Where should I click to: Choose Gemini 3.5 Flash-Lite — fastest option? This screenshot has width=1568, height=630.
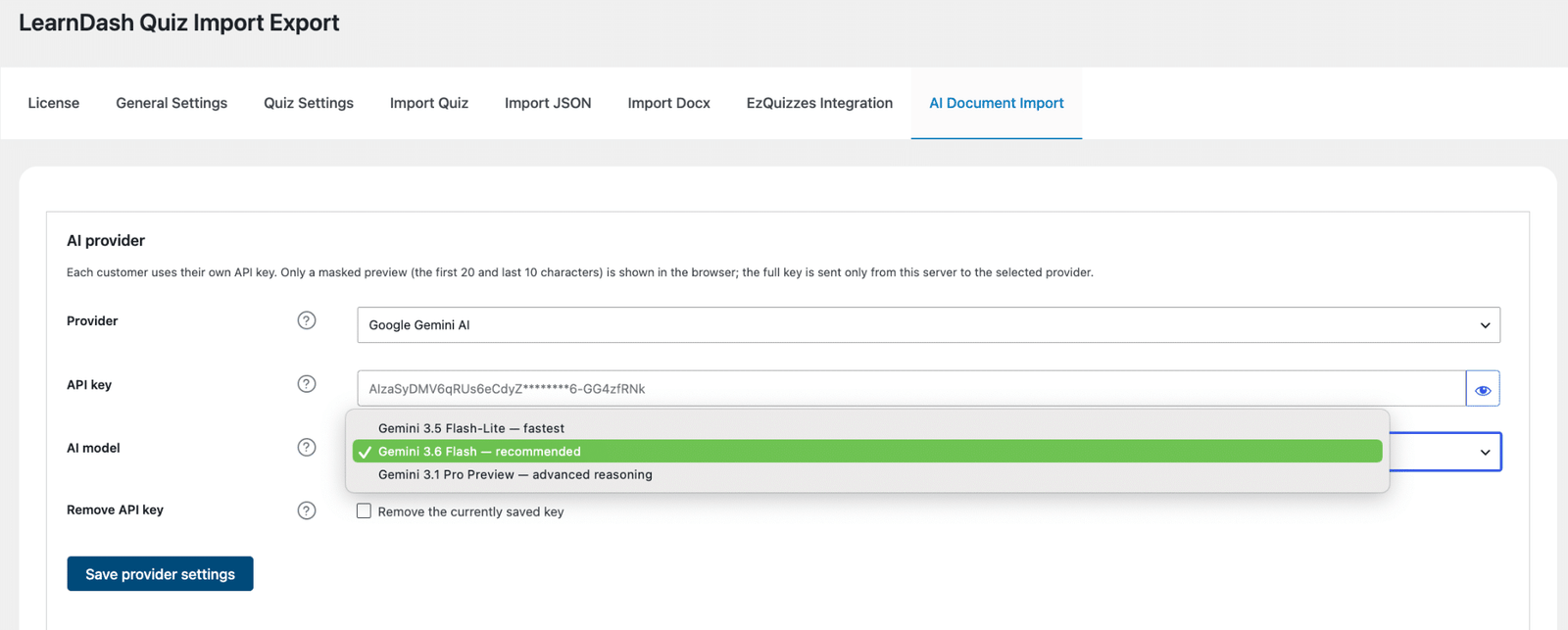coord(867,428)
